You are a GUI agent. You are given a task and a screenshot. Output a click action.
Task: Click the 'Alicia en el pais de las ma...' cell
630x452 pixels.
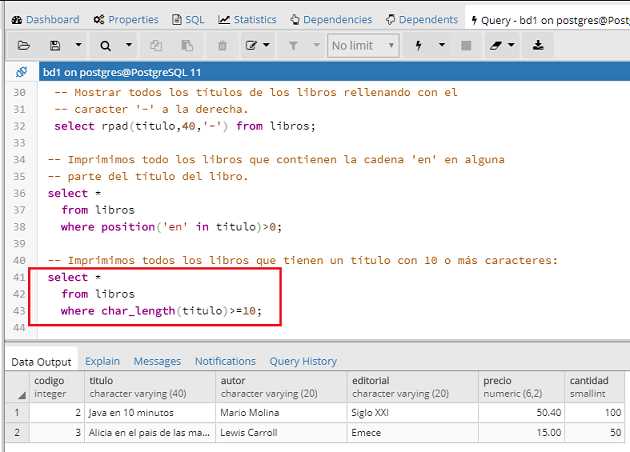click(x=150, y=433)
